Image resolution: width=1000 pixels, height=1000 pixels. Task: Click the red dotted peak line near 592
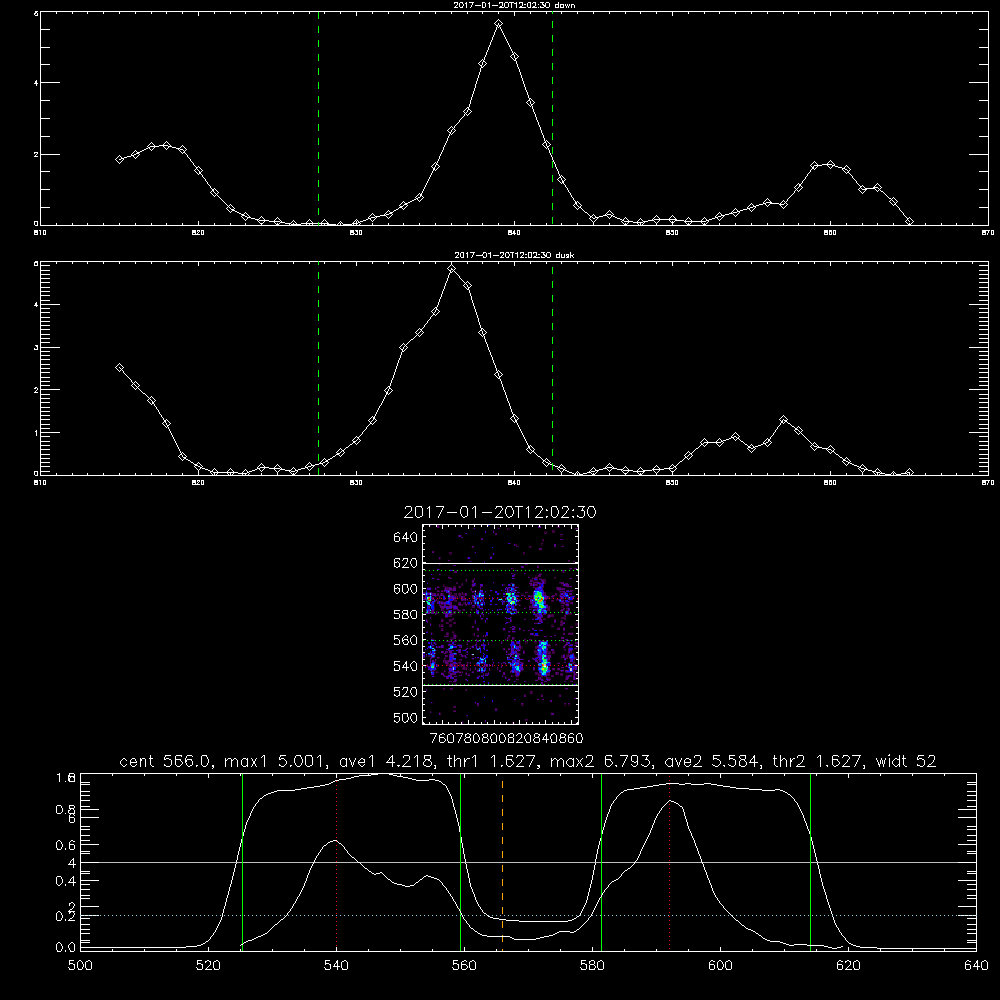669,861
